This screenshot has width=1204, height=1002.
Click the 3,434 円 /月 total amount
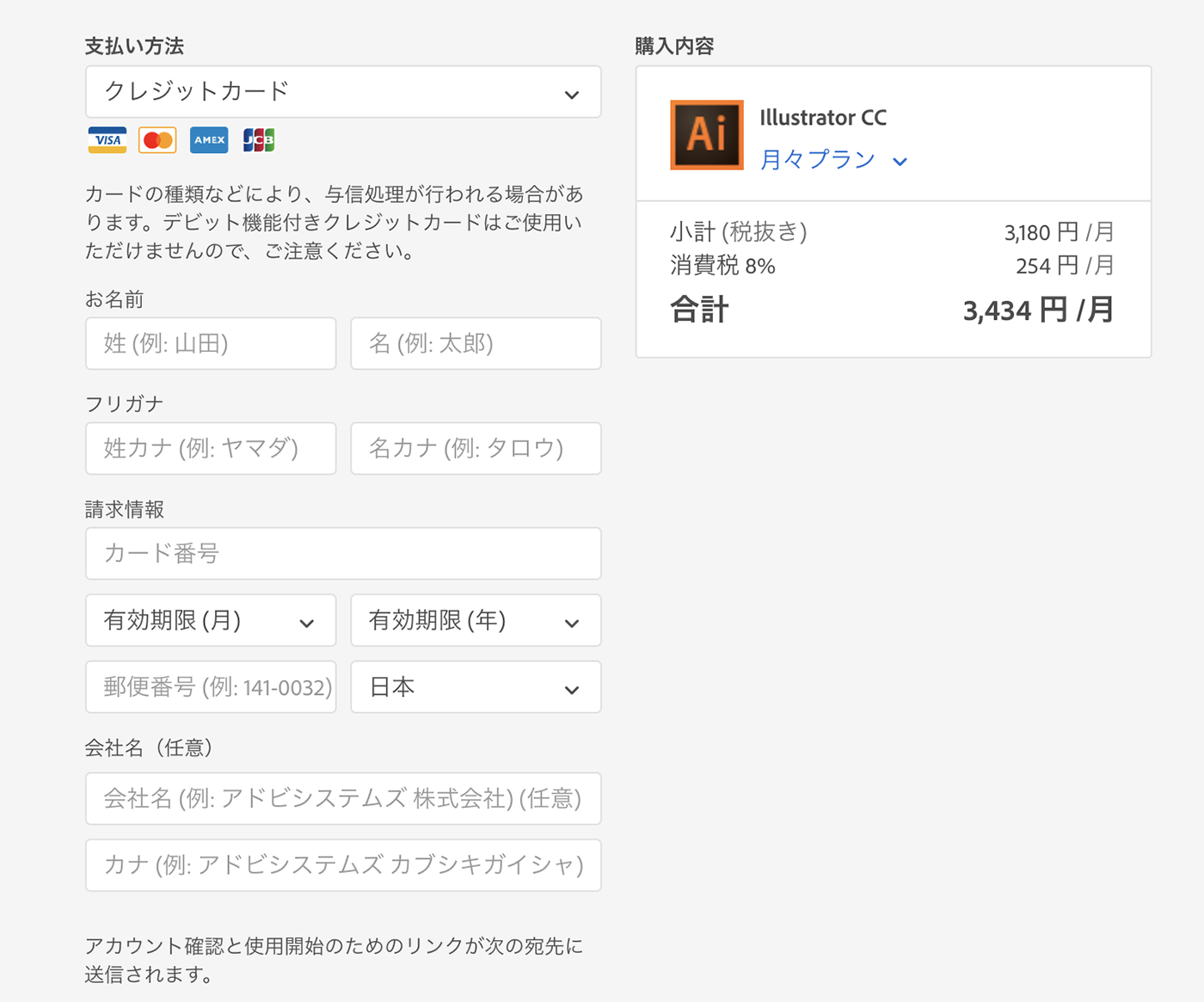tap(1038, 310)
